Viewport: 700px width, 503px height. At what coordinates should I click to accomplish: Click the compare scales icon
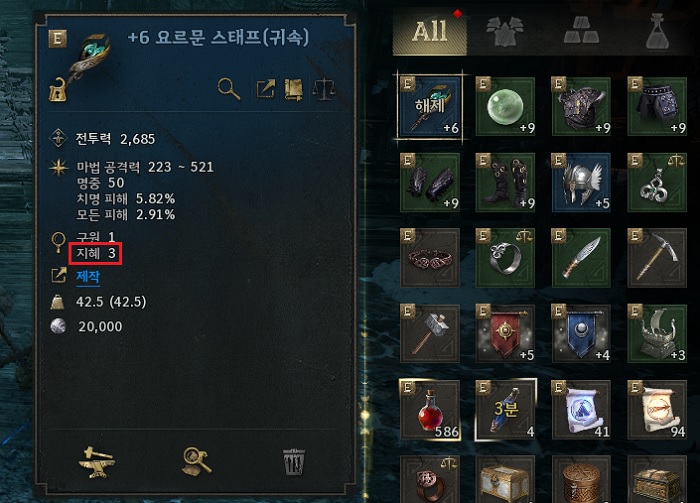[x=324, y=89]
